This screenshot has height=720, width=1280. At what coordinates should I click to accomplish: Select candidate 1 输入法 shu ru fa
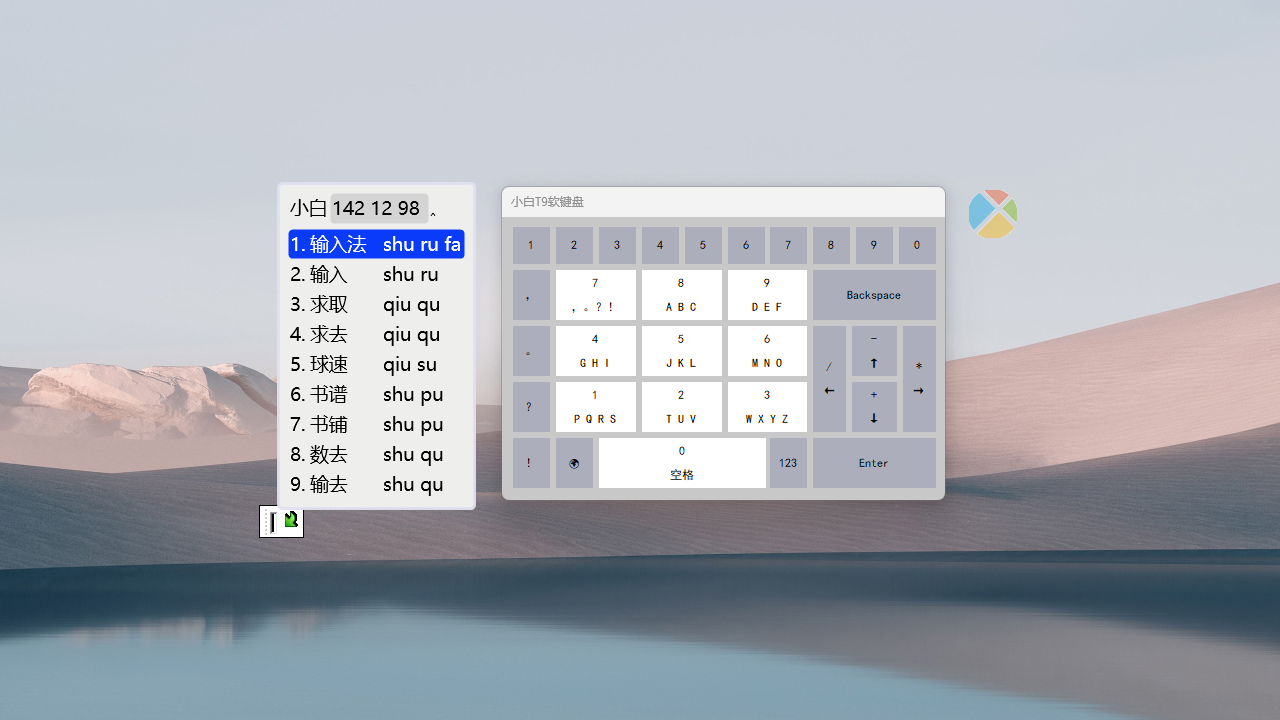376,244
